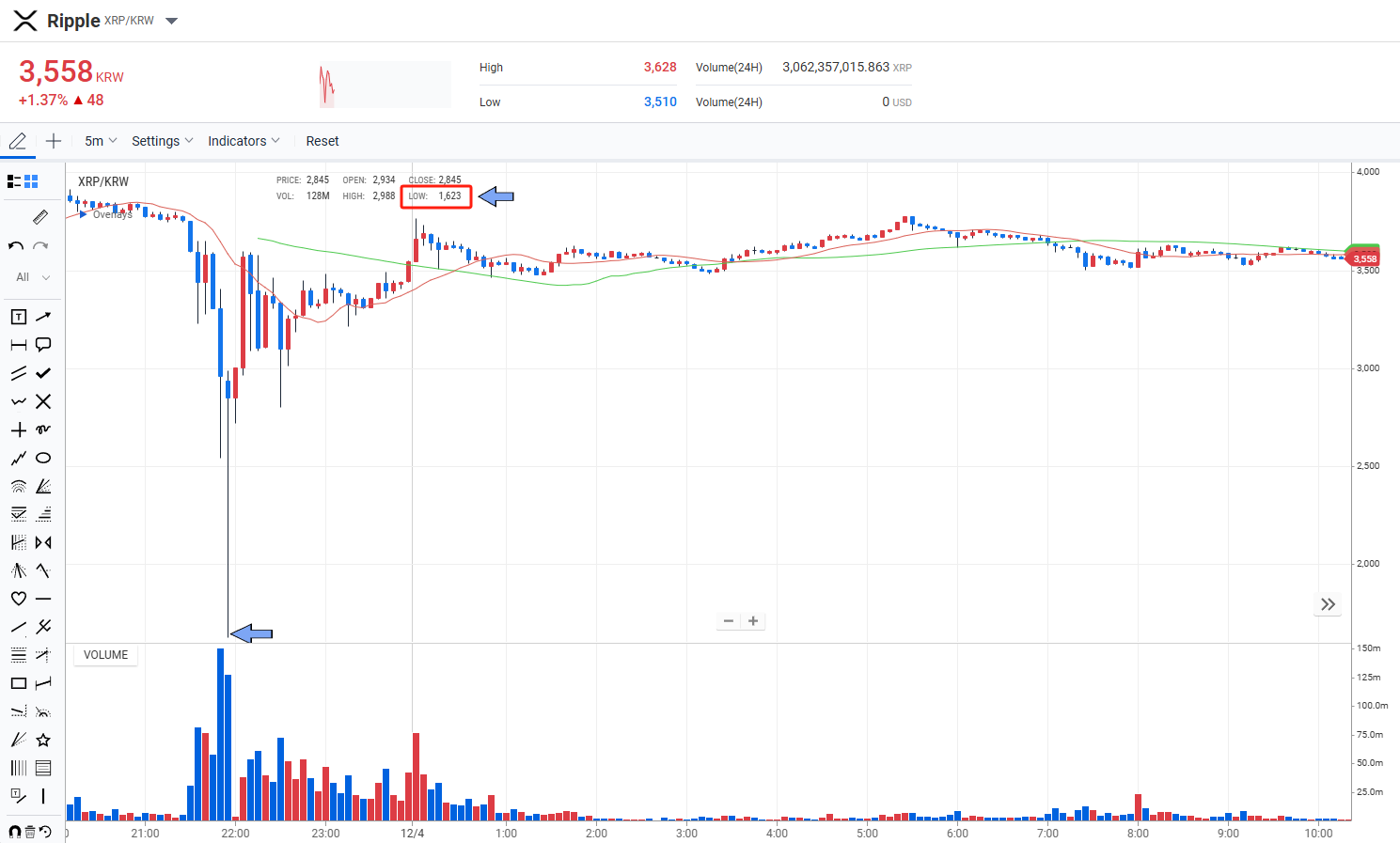Select the rectangle drawing tool
The width and height of the screenshot is (1400, 843).
[x=18, y=683]
